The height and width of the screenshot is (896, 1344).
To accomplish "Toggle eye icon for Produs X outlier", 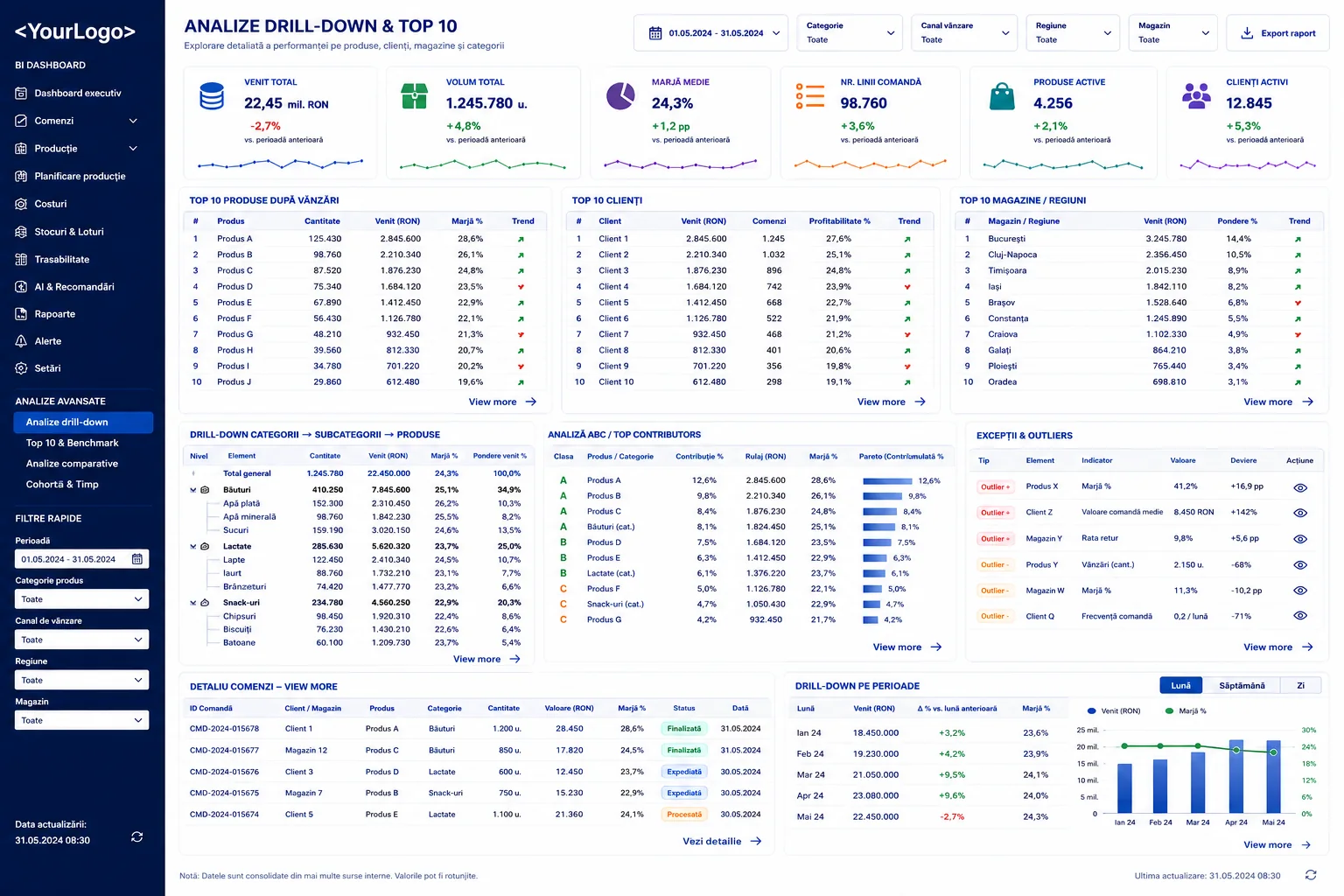I will click(1300, 487).
